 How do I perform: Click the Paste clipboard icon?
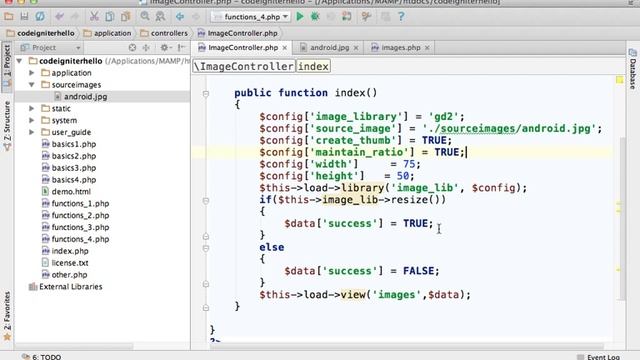(x=125, y=16)
